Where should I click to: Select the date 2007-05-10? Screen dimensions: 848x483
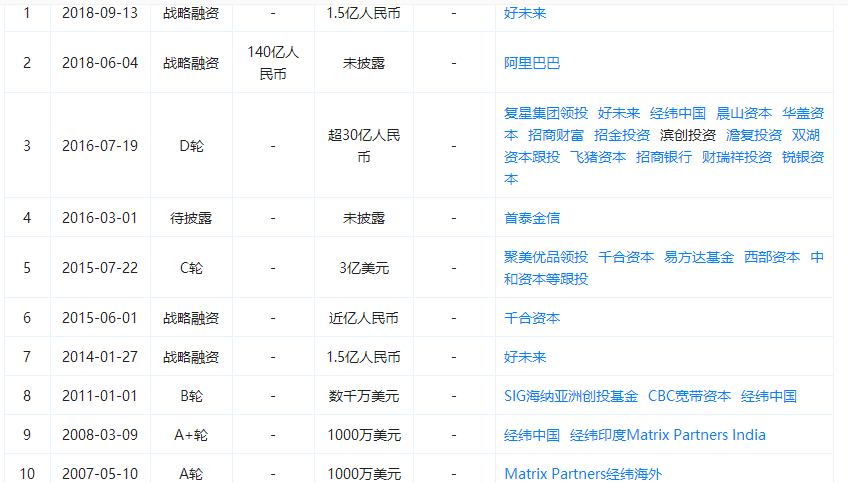100,474
